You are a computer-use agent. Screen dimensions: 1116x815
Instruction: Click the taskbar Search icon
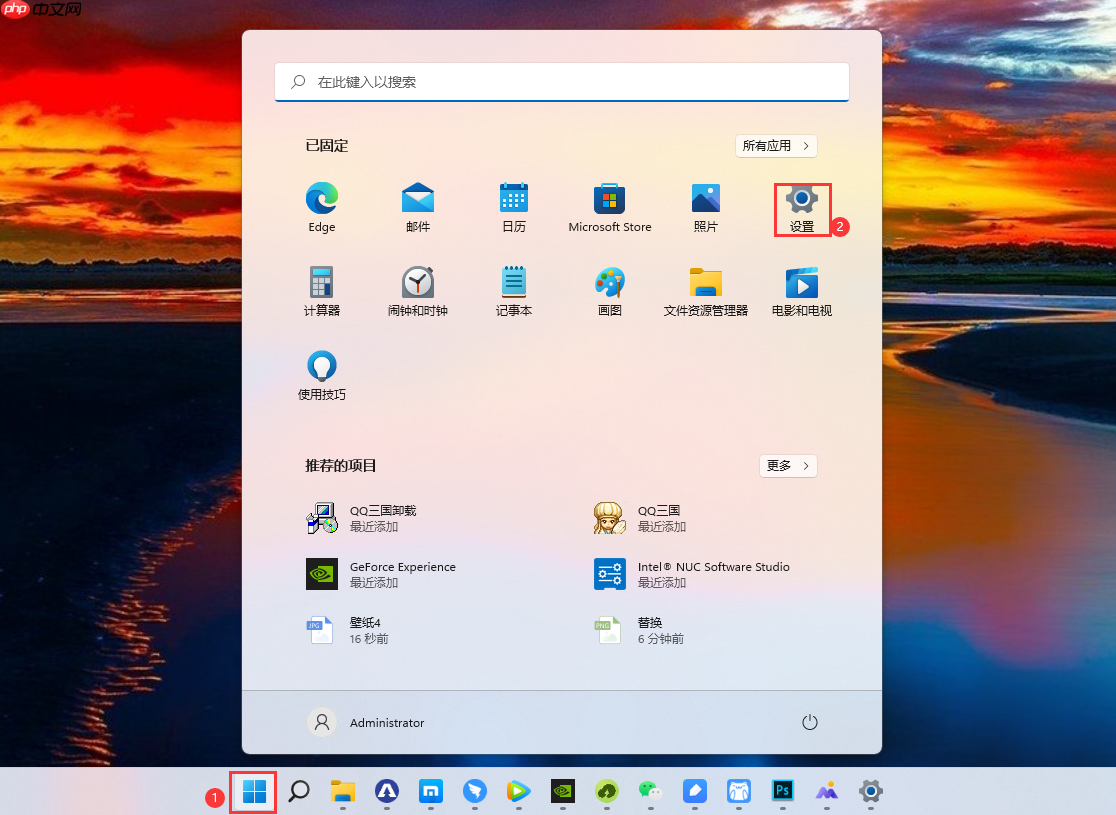[298, 792]
